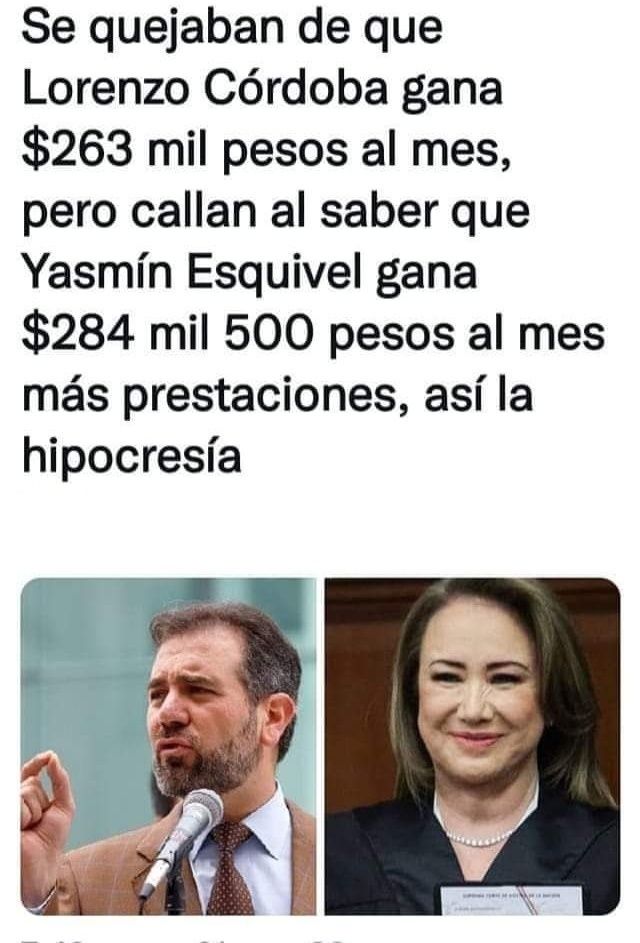Viewport: 640px width, 943px height.
Task: Click the $263 mil amount in the text
Action: (x=114, y=150)
